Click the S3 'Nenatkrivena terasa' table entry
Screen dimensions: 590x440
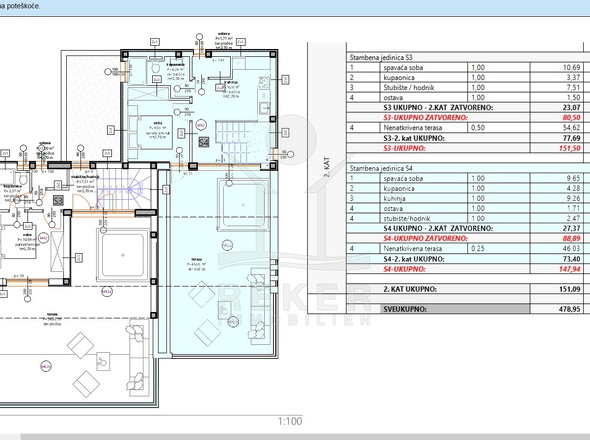[x=407, y=128]
